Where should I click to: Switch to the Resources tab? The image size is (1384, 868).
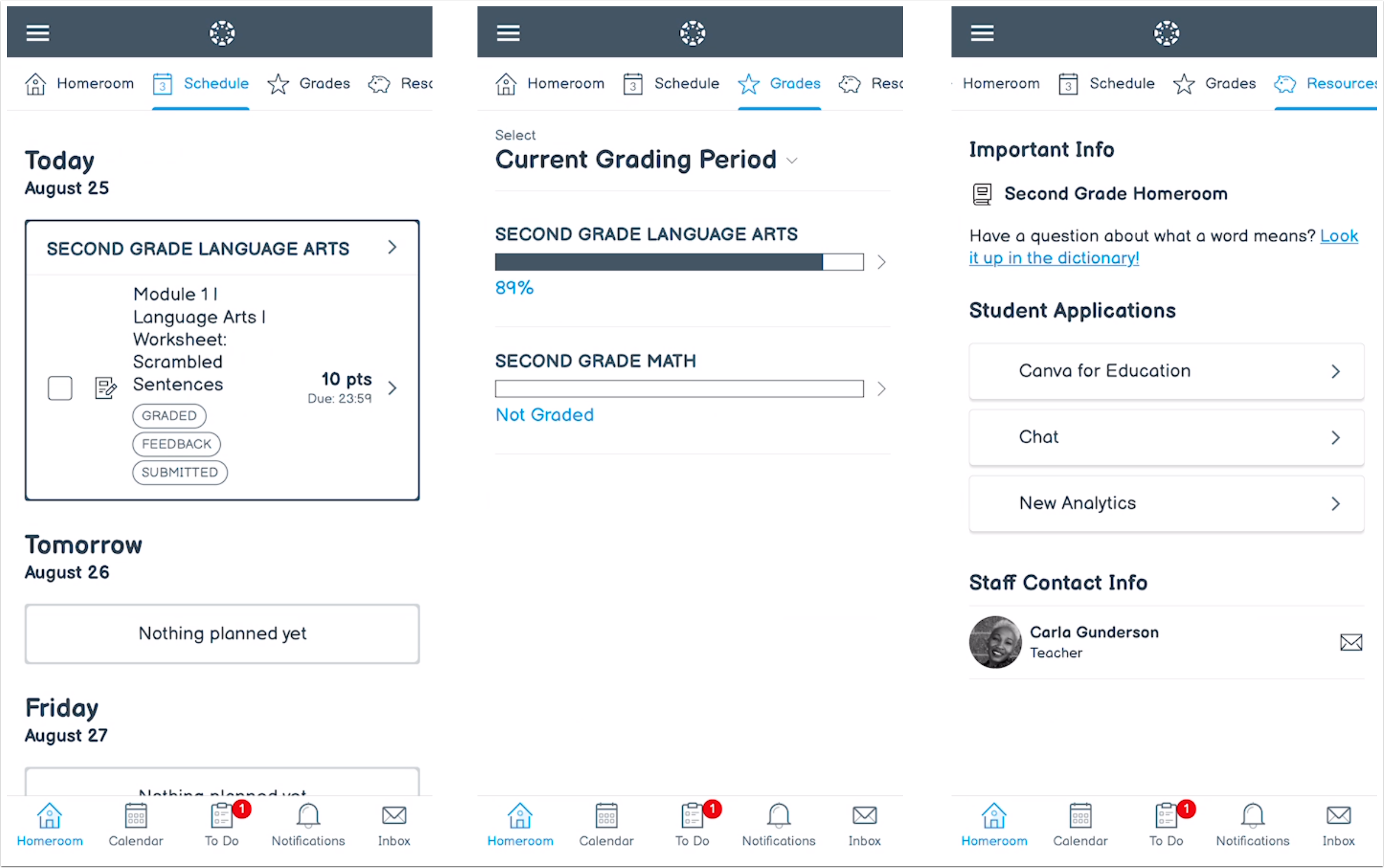tap(1340, 83)
